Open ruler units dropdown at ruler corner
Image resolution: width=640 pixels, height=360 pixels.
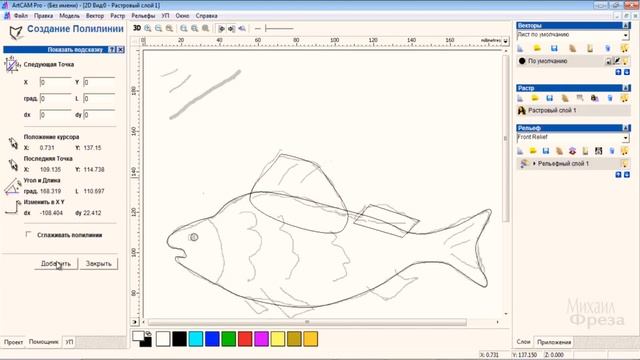(x=505, y=41)
